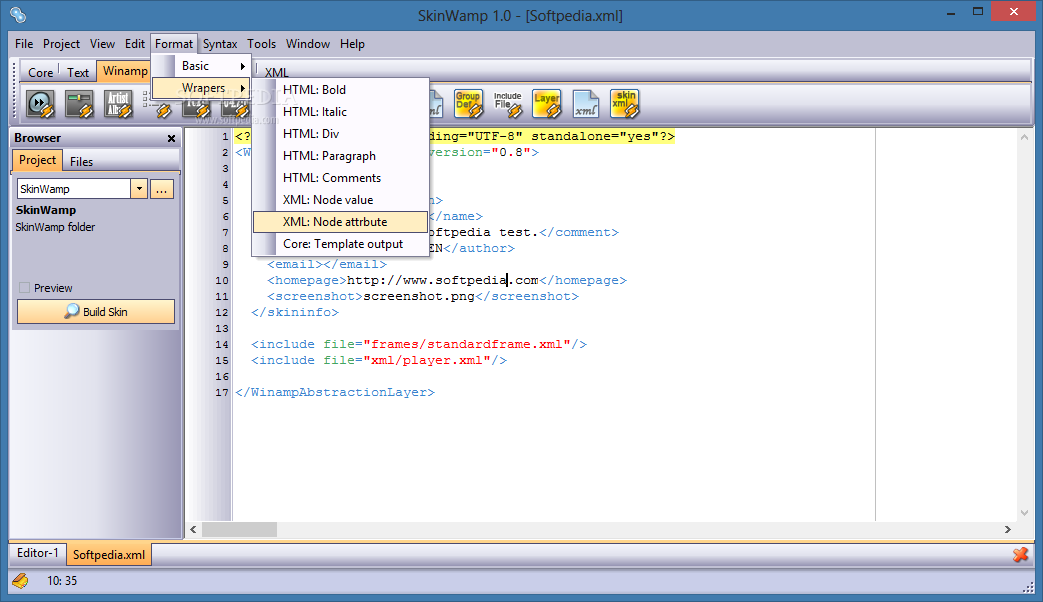Open the File menu

click(24, 44)
